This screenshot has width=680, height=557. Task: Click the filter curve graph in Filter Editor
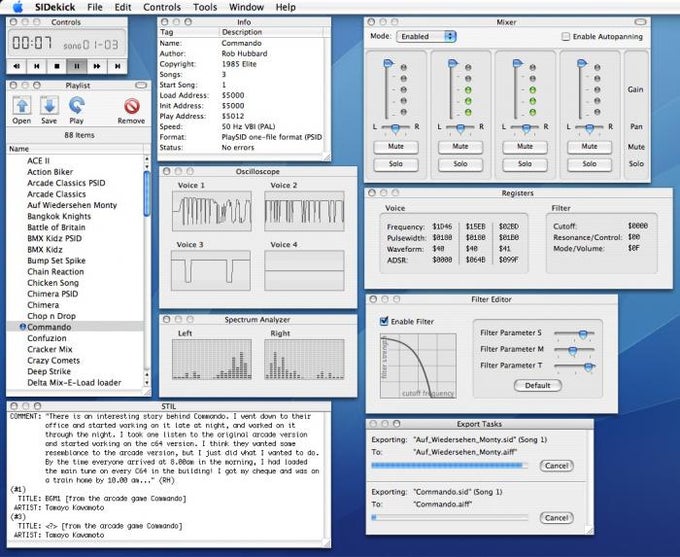pyautogui.click(x=418, y=366)
